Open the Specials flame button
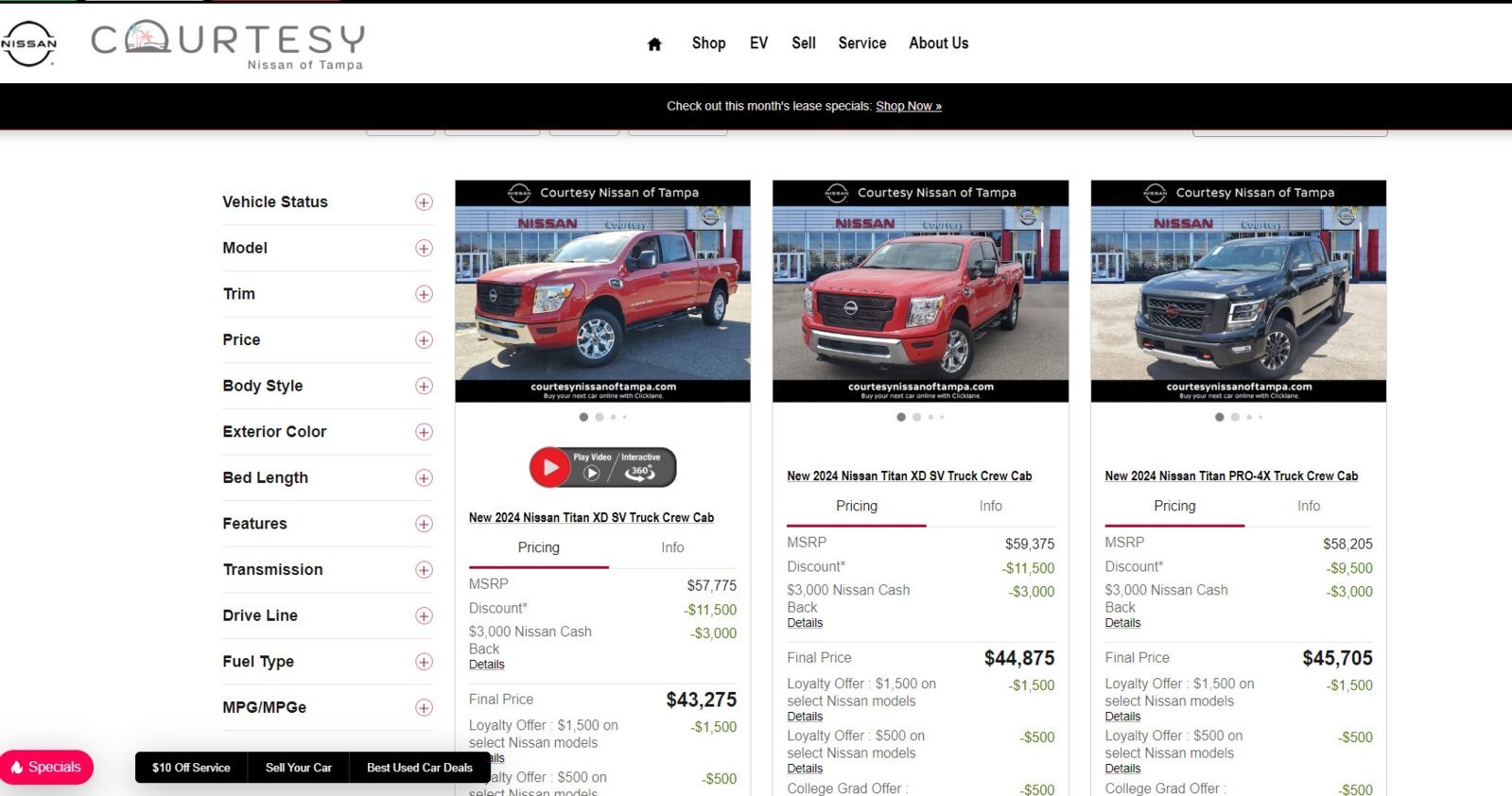Image resolution: width=1512 pixels, height=796 pixels. coord(46,767)
